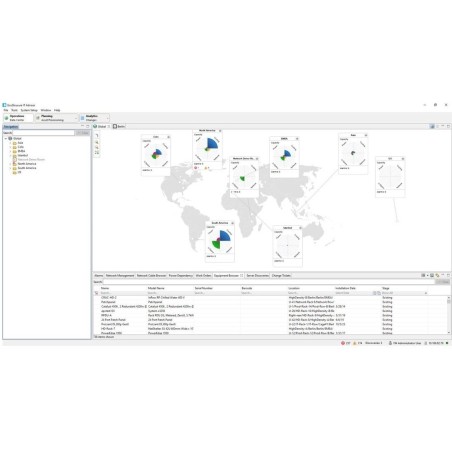Click the zoom out icon on map toolbar

click(x=97, y=147)
